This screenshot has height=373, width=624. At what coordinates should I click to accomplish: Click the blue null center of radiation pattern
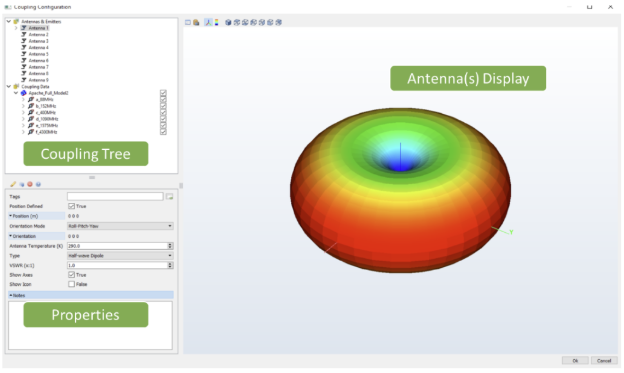(400, 164)
